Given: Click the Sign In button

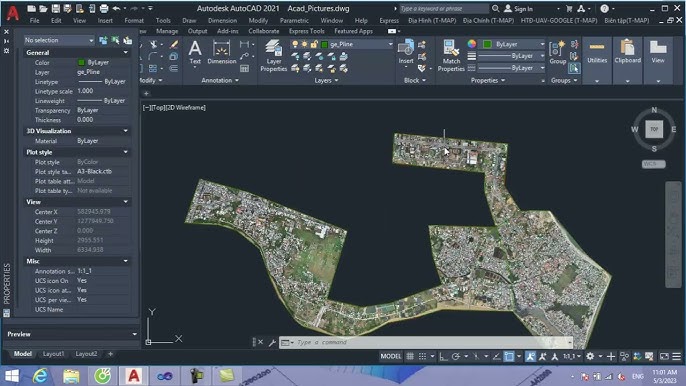Looking at the screenshot, I should coord(519,9).
